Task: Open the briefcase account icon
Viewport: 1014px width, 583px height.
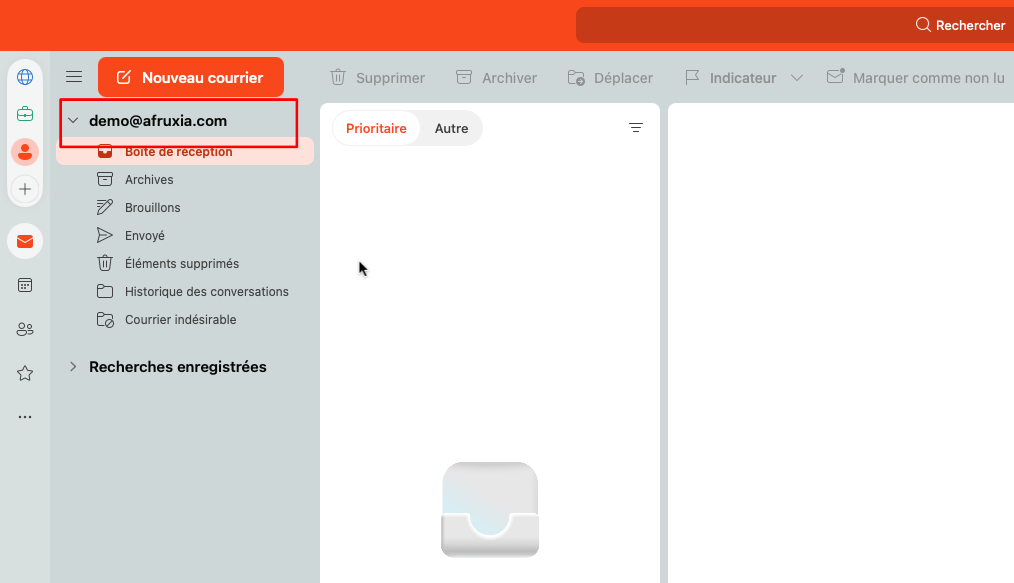Action: (25, 114)
